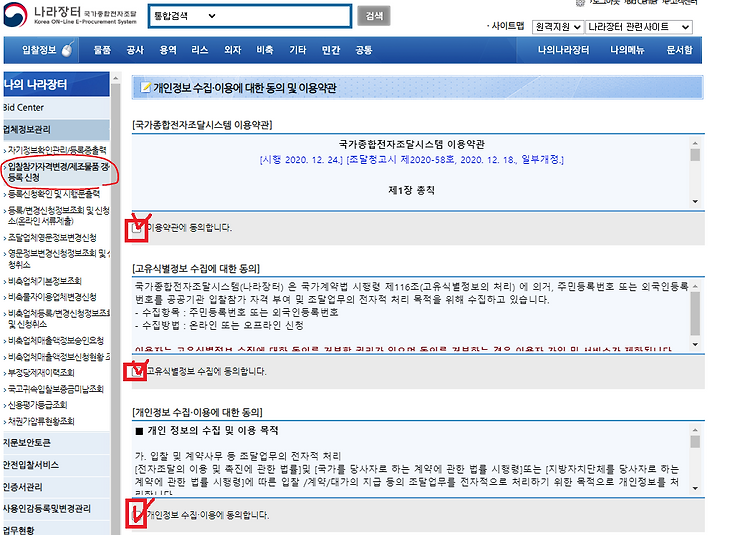Viewport: 750px width, 535px height.
Task: Open the 비축 menu item
Action: pyautogui.click(x=265, y=50)
